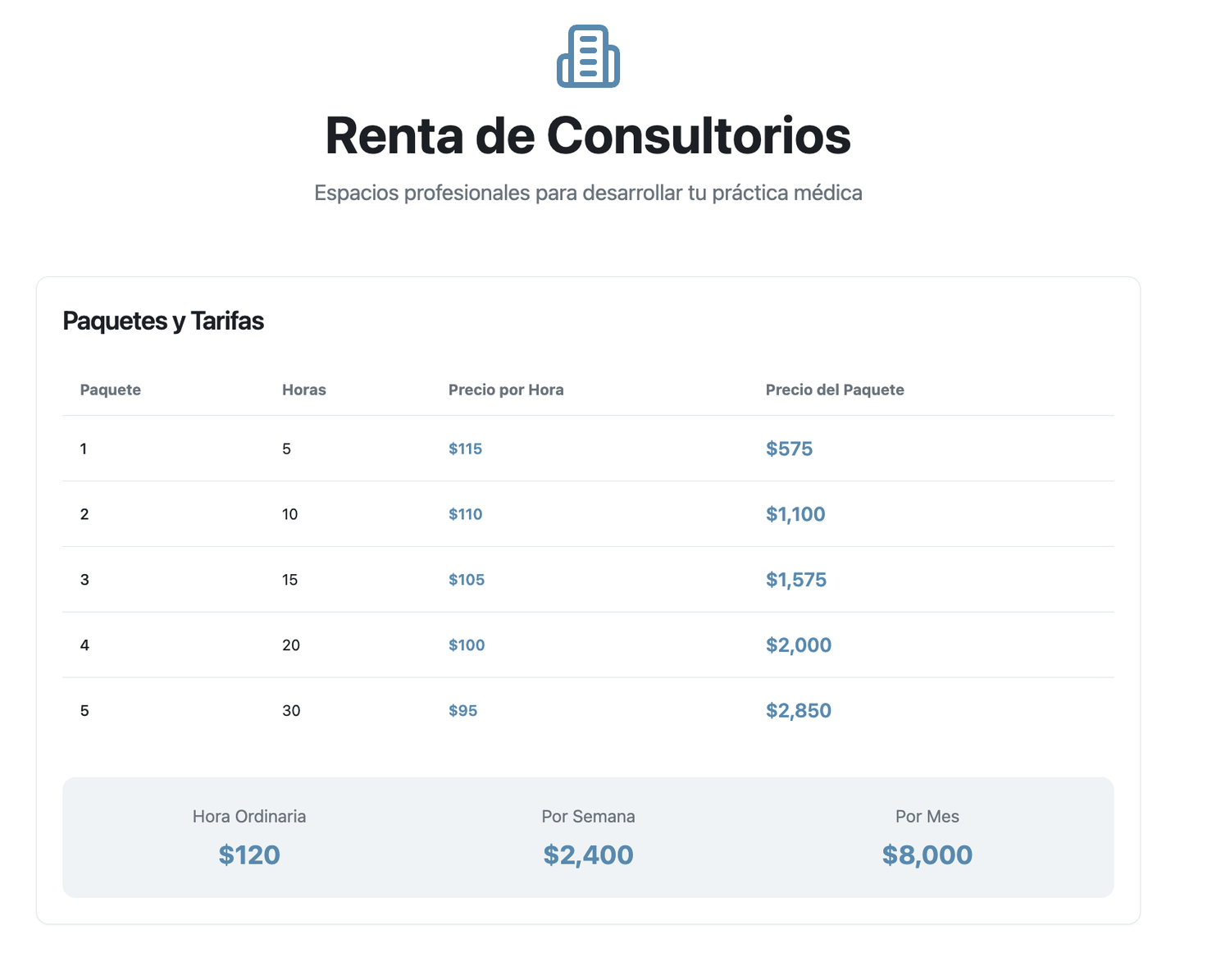Viewport: 1230px width, 980px height.
Task: Click the 30 hours cell
Action: click(291, 711)
